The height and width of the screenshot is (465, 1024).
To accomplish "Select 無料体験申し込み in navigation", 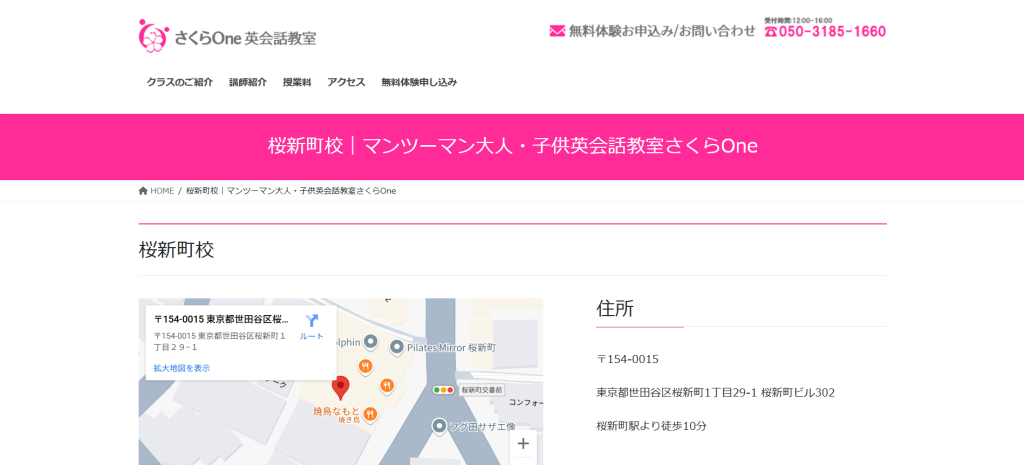I will (x=418, y=82).
